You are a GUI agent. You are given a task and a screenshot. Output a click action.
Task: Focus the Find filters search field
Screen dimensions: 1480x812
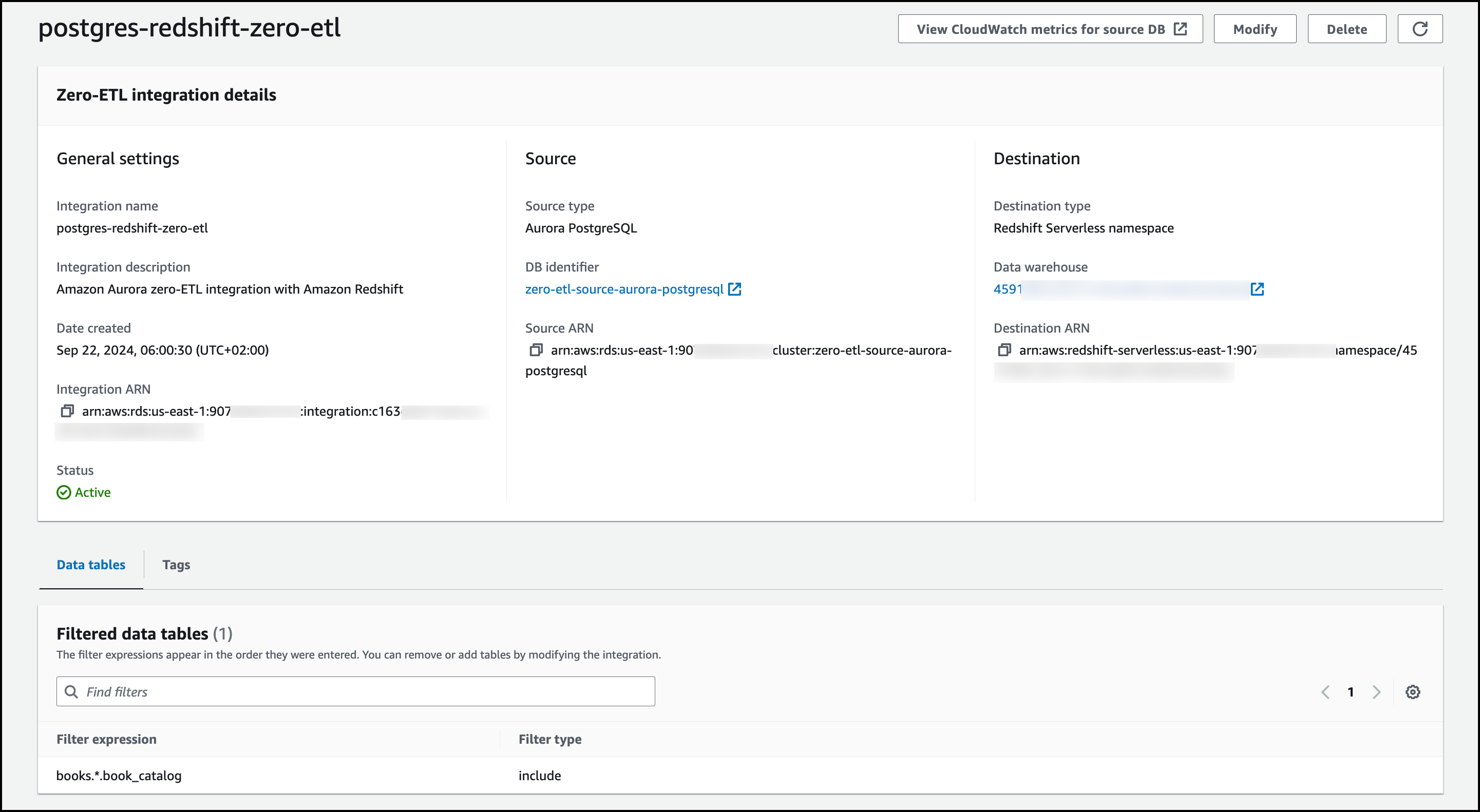coord(368,691)
